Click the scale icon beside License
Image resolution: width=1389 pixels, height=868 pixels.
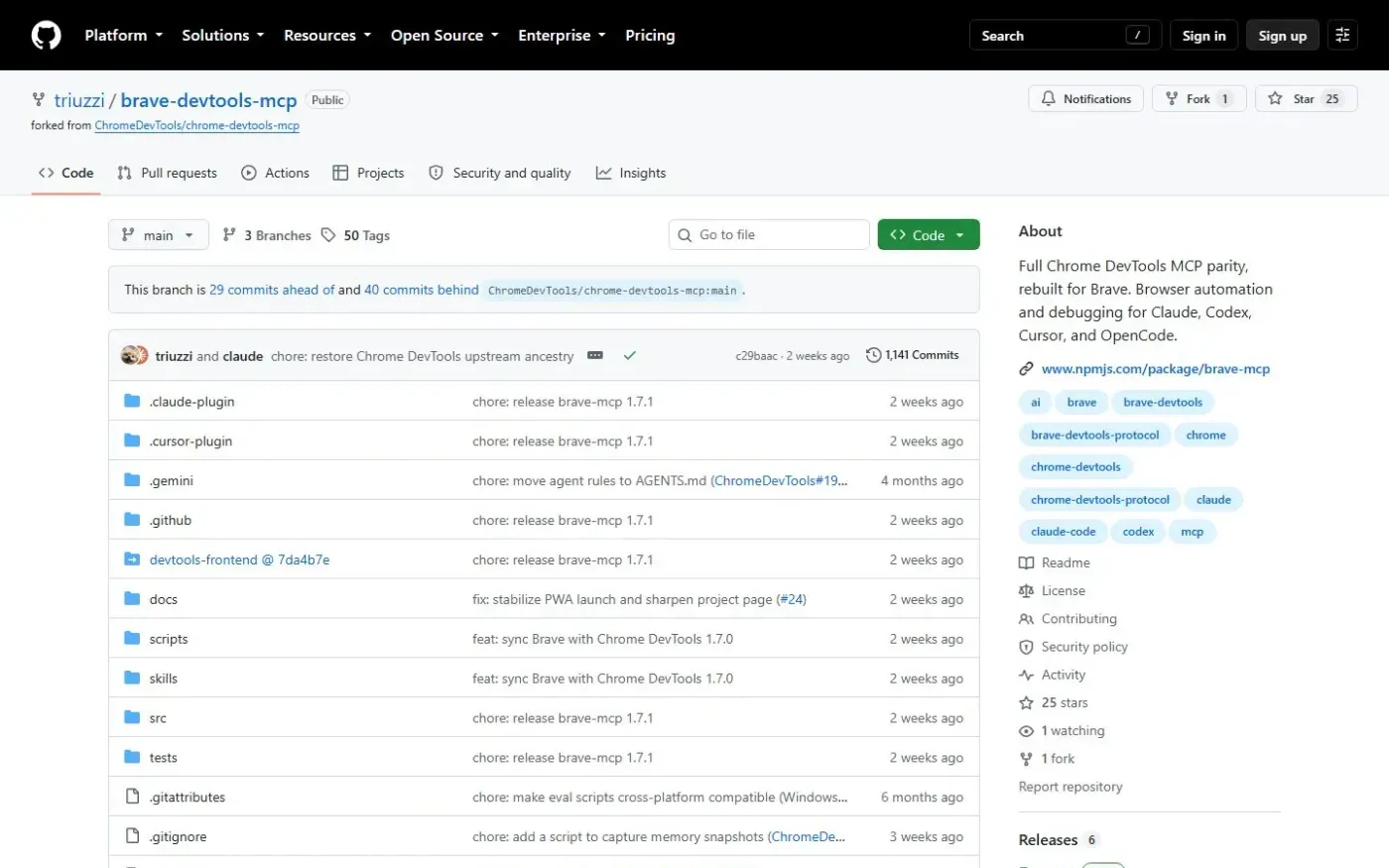click(1026, 590)
